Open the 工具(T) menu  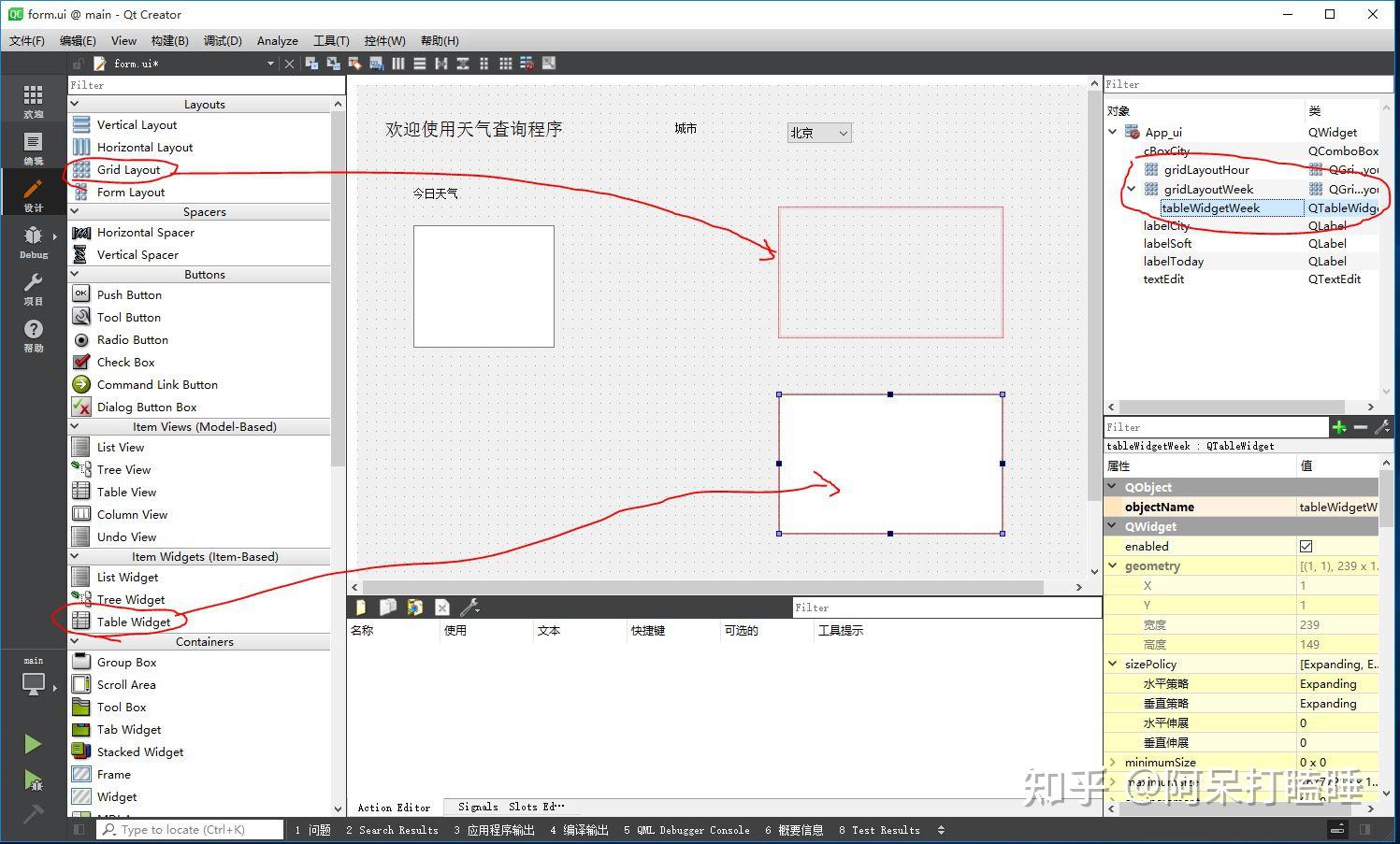click(x=331, y=40)
